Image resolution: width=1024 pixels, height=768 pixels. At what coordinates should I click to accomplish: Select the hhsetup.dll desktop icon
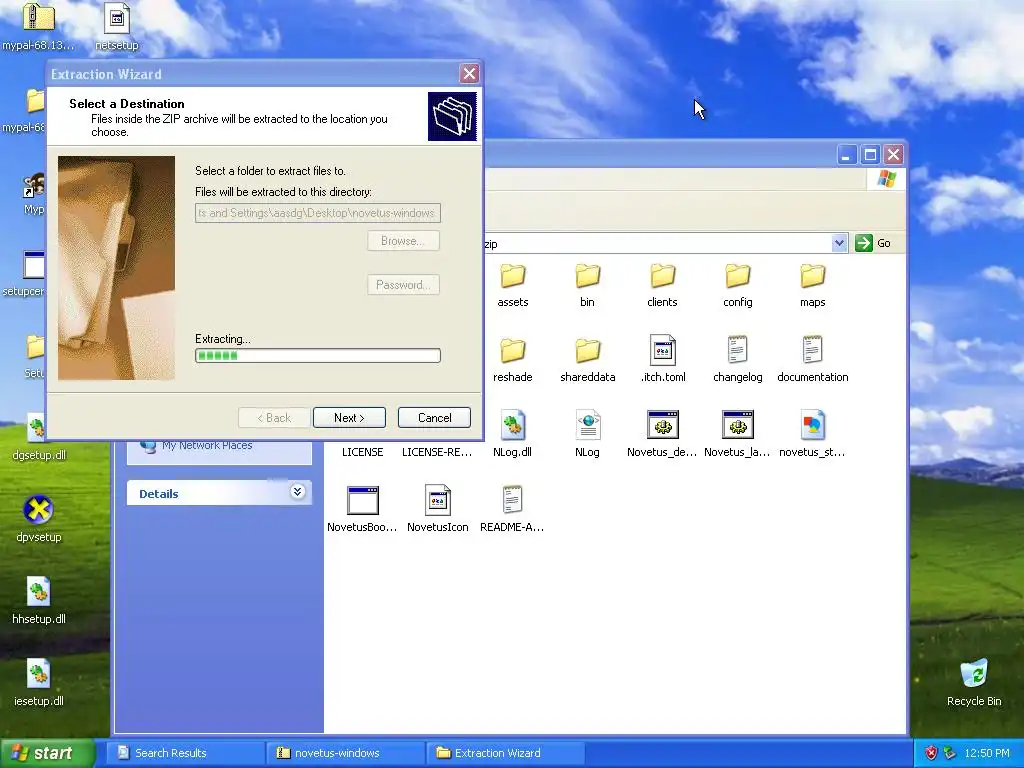click(x=39, y=601)
